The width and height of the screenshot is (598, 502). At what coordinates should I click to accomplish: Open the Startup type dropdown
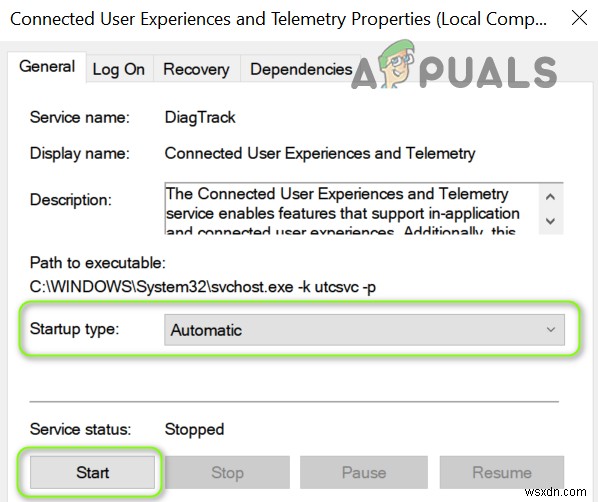(x=364, y=330)
